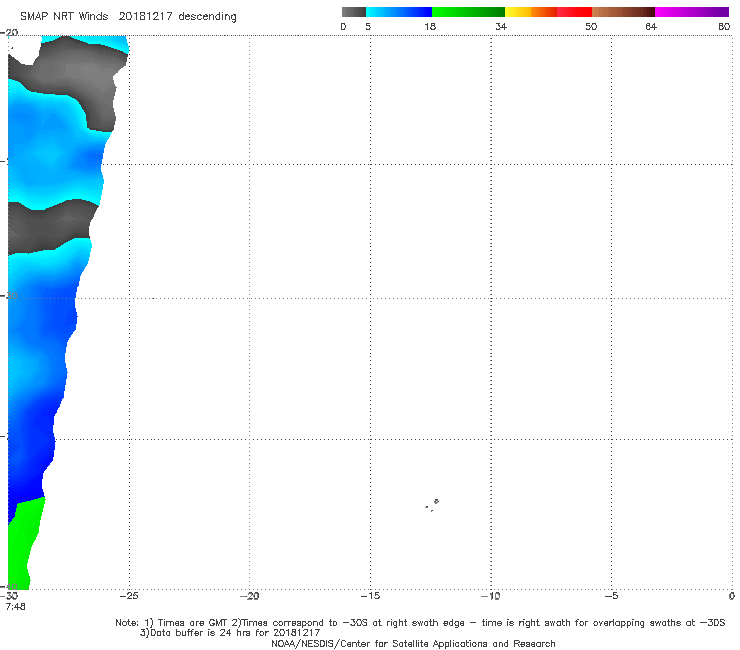Click the bright green wind region
Viewport: 740px width, 650px height.
(24, 543)
